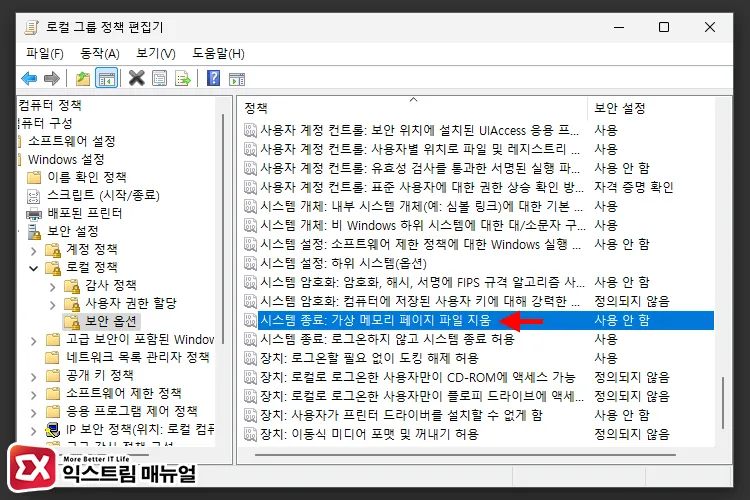The width and height of the screenshot is (750, 500).
Task: Select 시스템 암호화: FIPS 규격 알고리즘 policy
Action: click(x=478, y=282)
